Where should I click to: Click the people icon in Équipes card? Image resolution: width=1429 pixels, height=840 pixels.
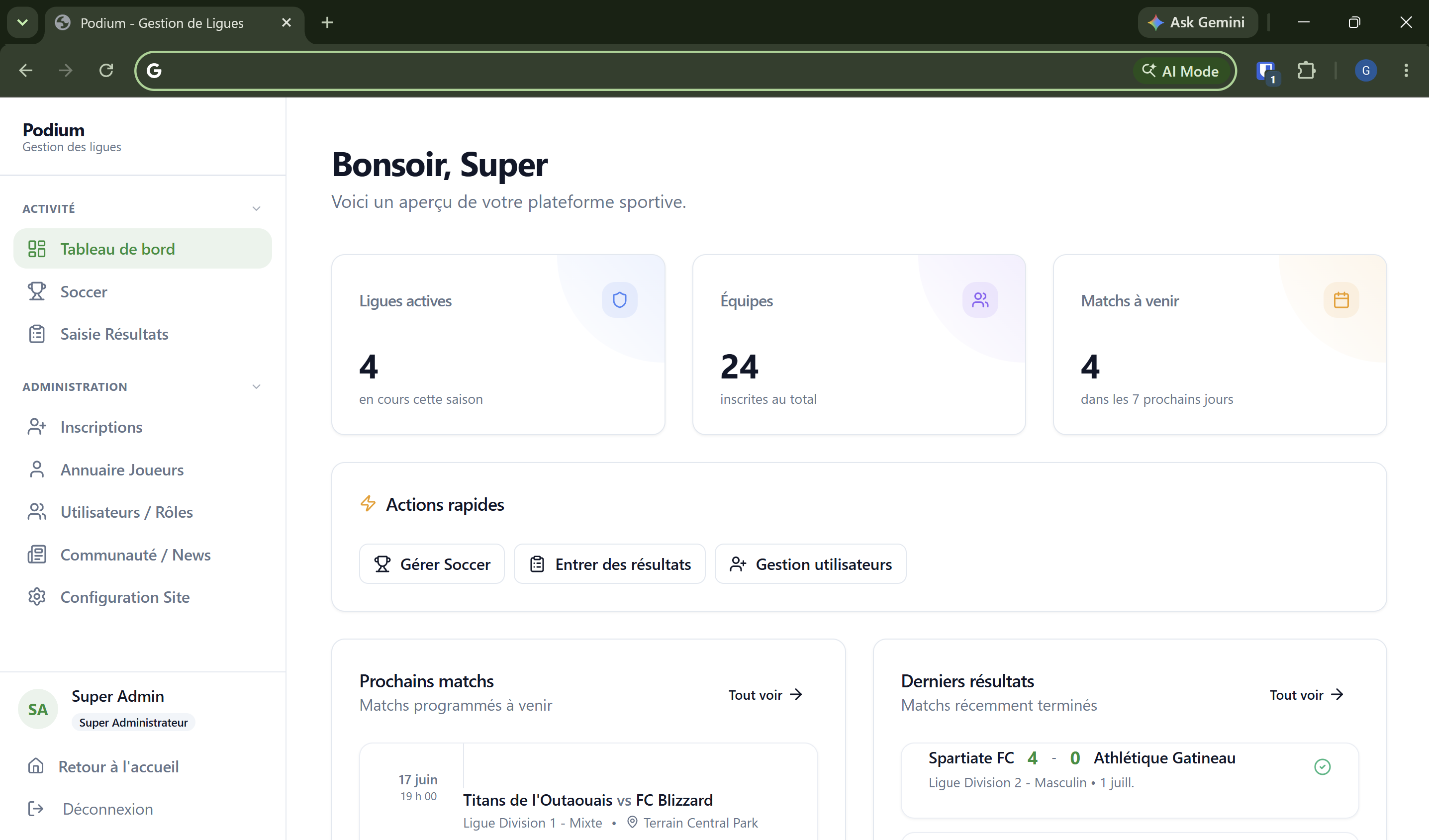(x=980, y=299)
